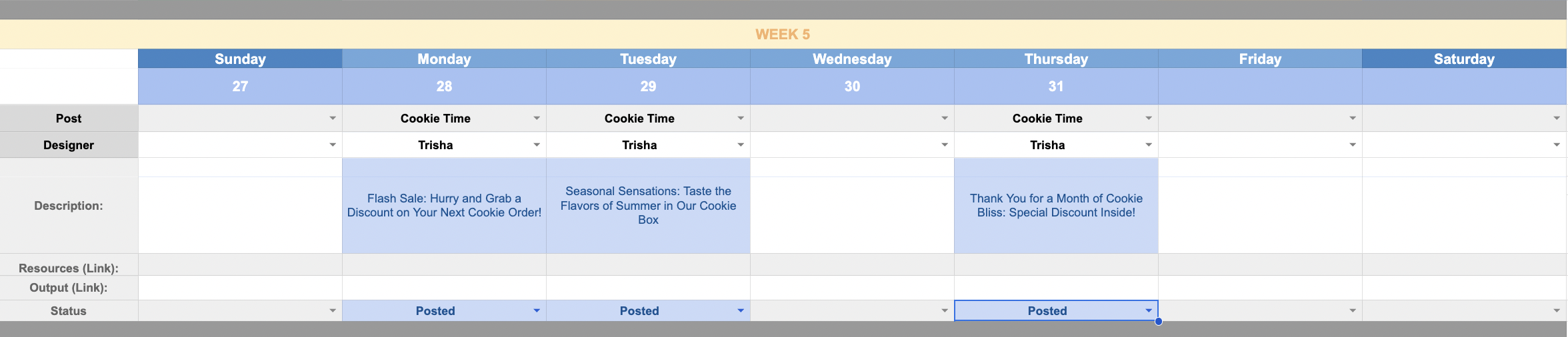Expand Saturday's Post dropdown arrow
Viewport: 1568px width, 337px height.
(x=1557, y=119)
